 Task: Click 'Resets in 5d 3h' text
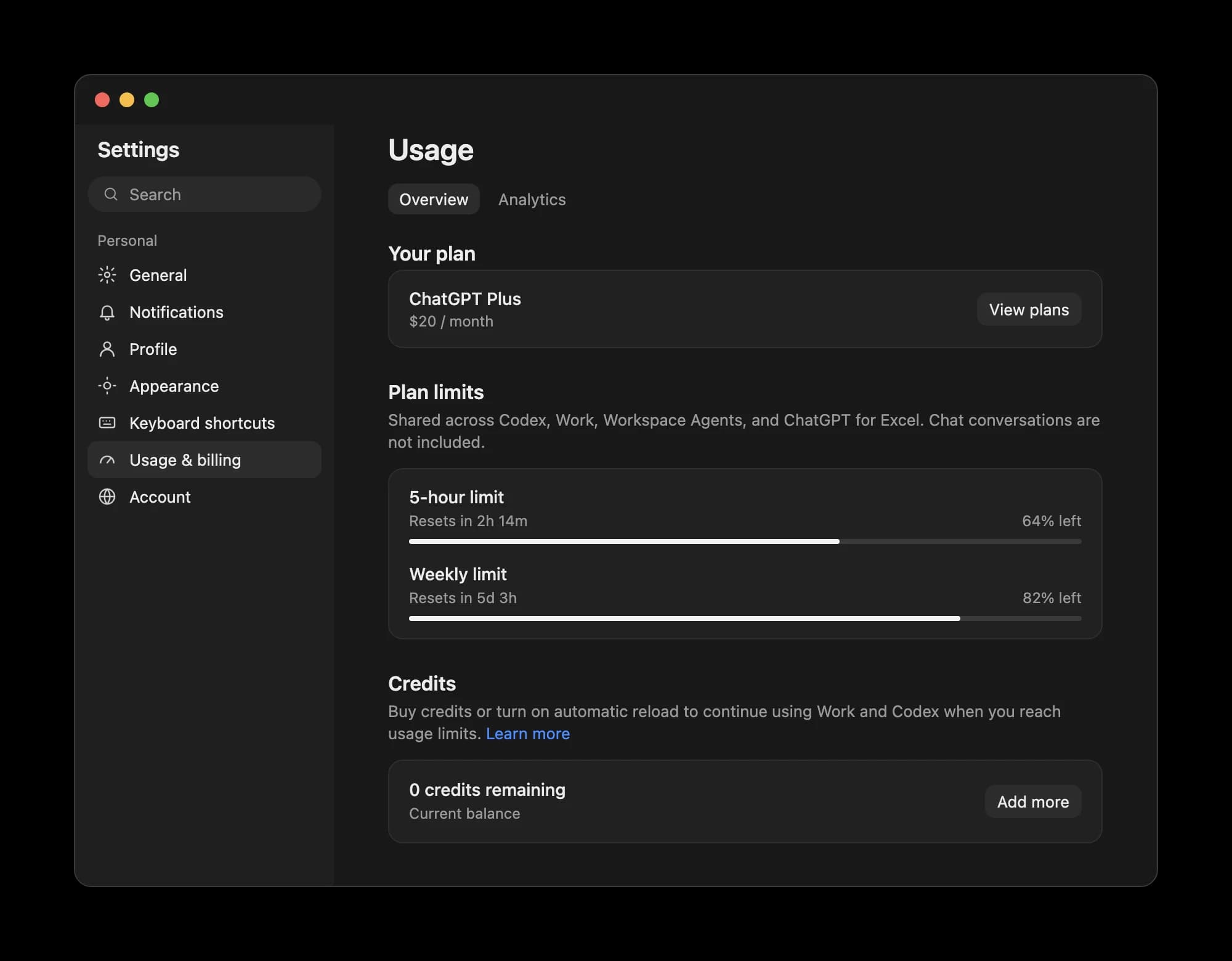[463, 598]
